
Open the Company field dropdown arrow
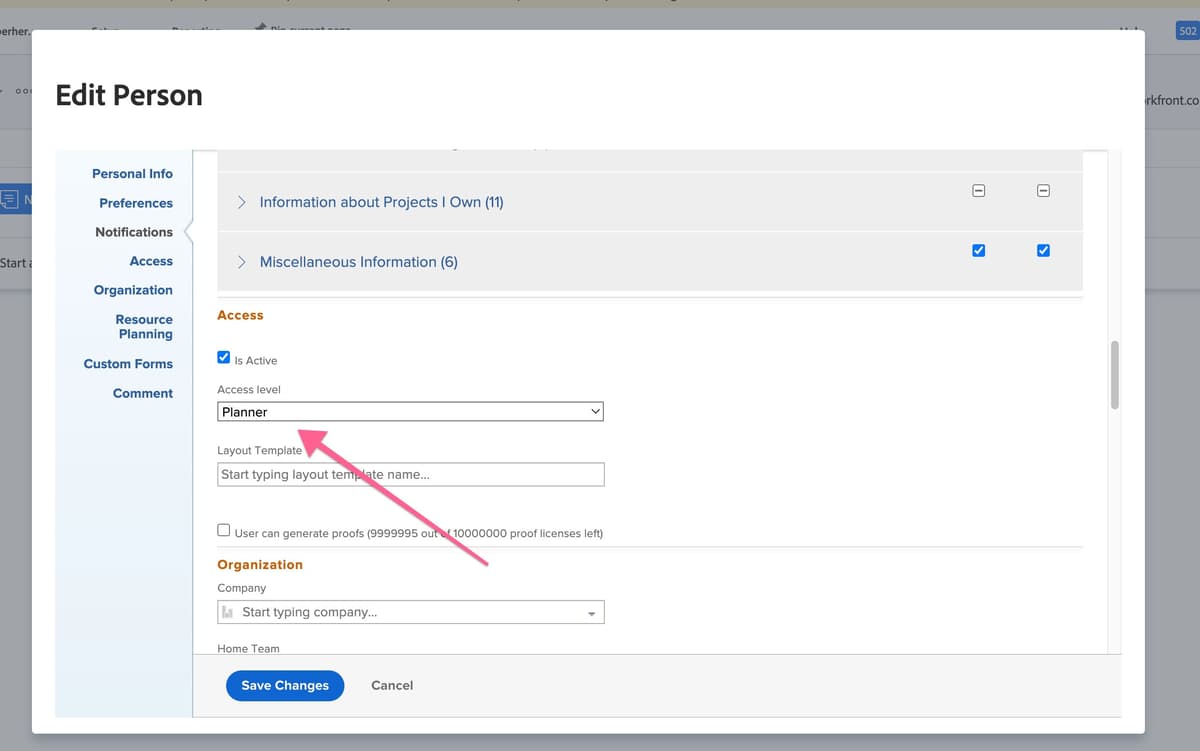coord(592,611)
